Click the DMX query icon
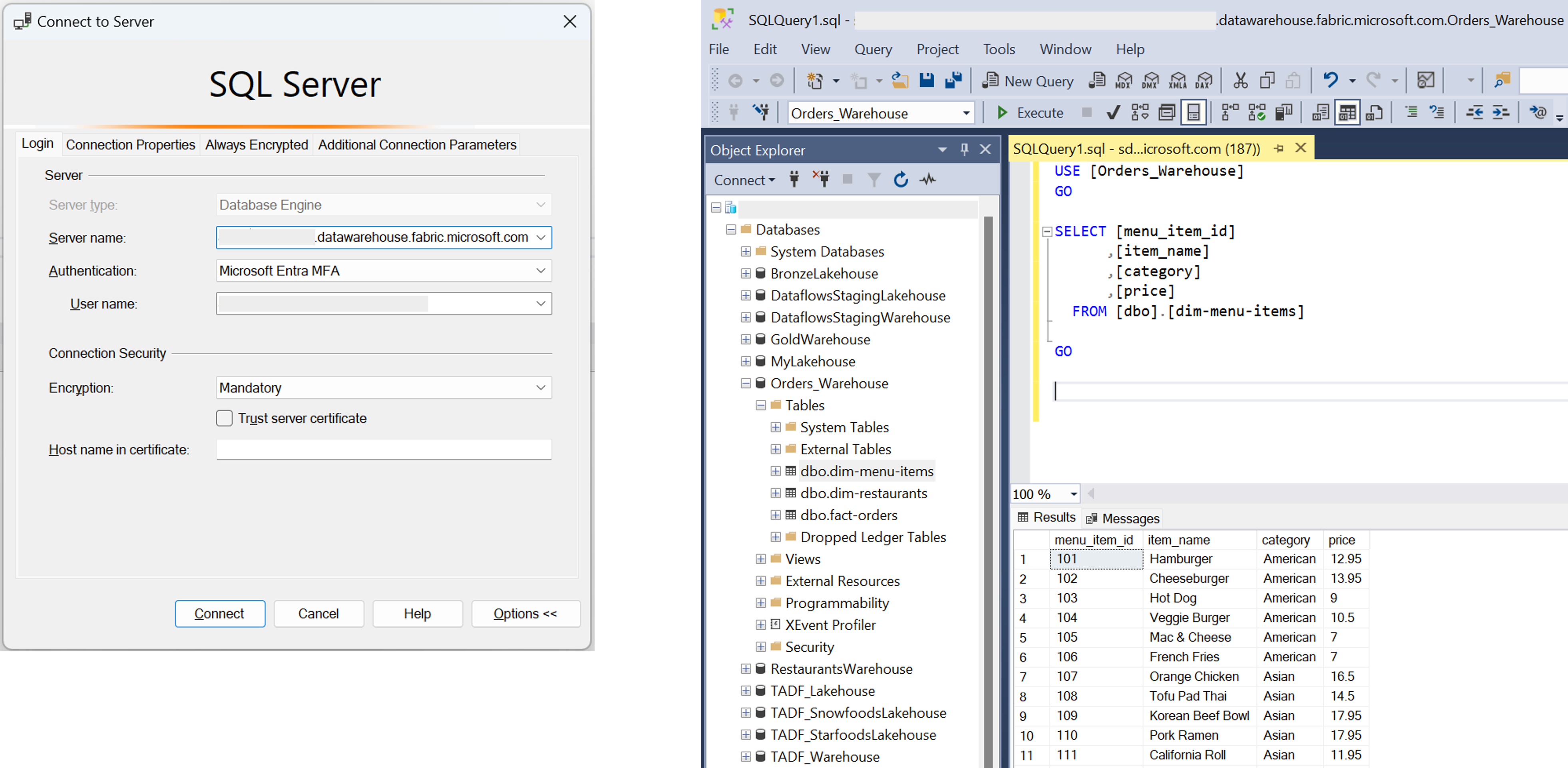This screenshot has height=768, width=1568. (1150, 80)
